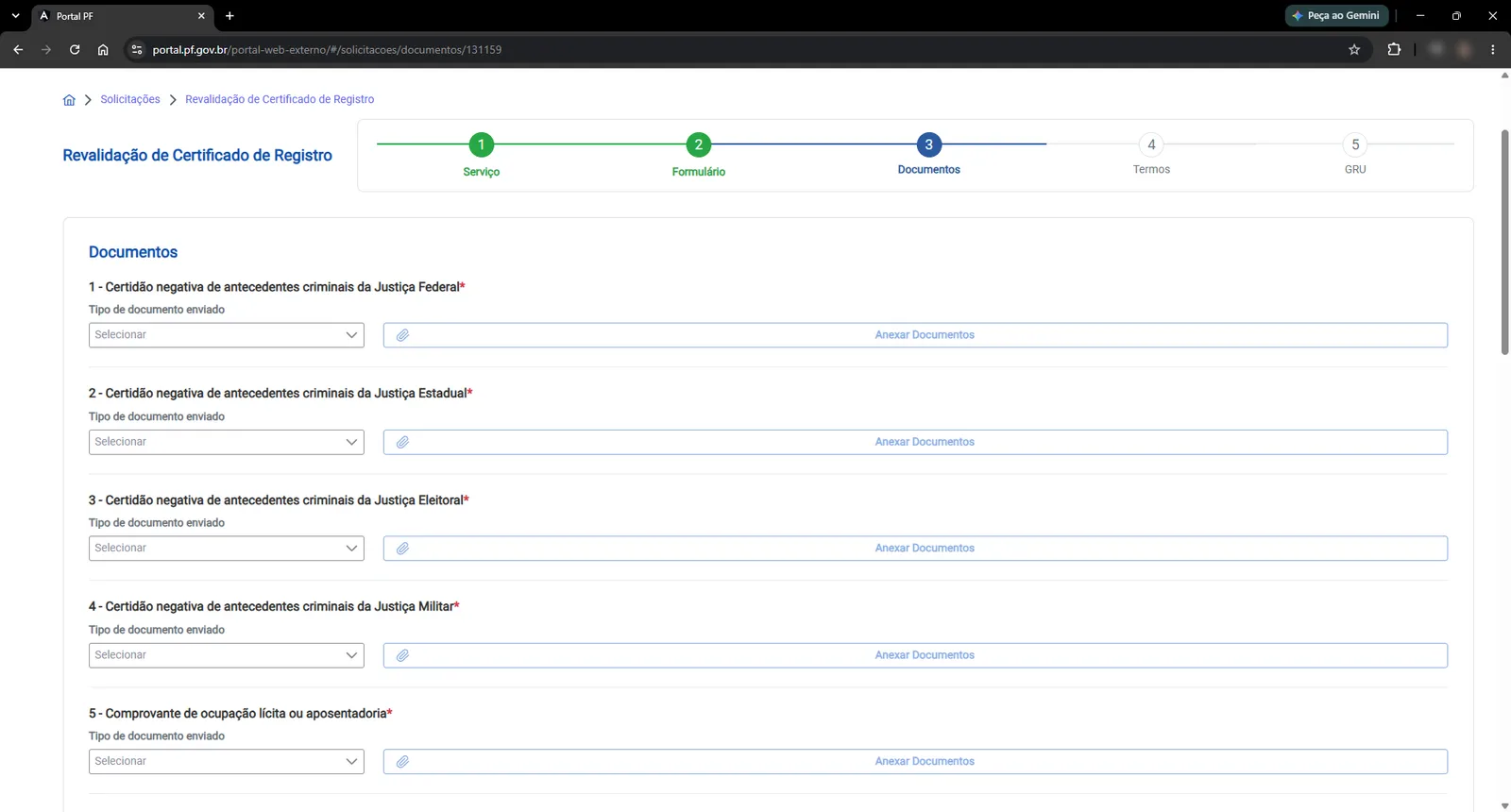This screenshot has height=812, width=1511.
Task: Attach documents for comprovante de ocupação lícita
Action: point(915,762)
